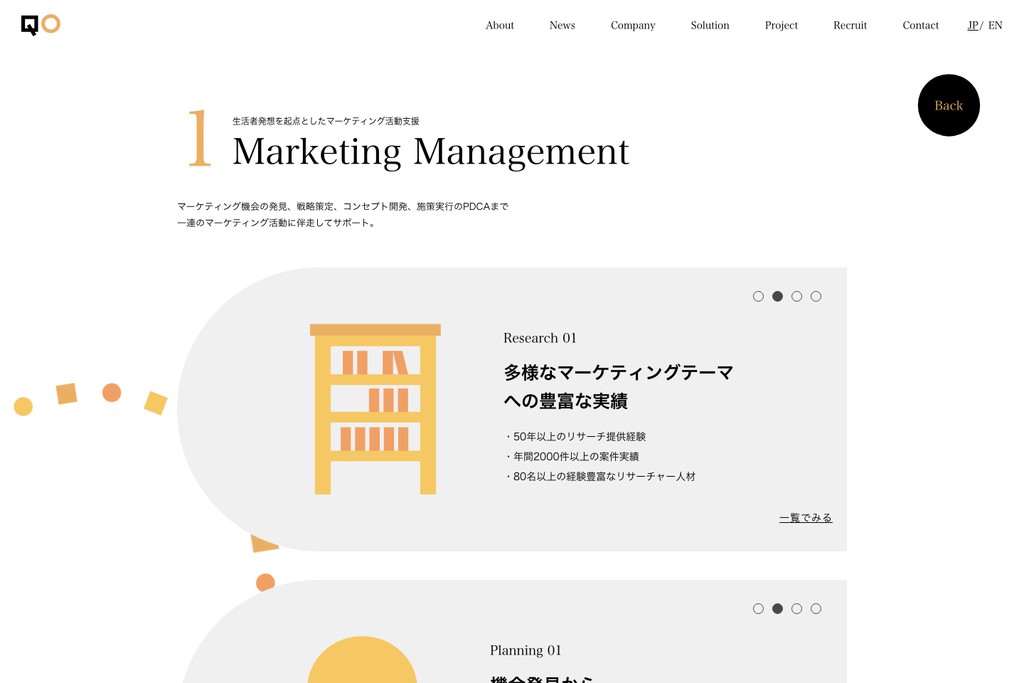Open the About menu item
Image resolution: width=1024 pixels, height=683 pixels.
click(x=500, y=25)
